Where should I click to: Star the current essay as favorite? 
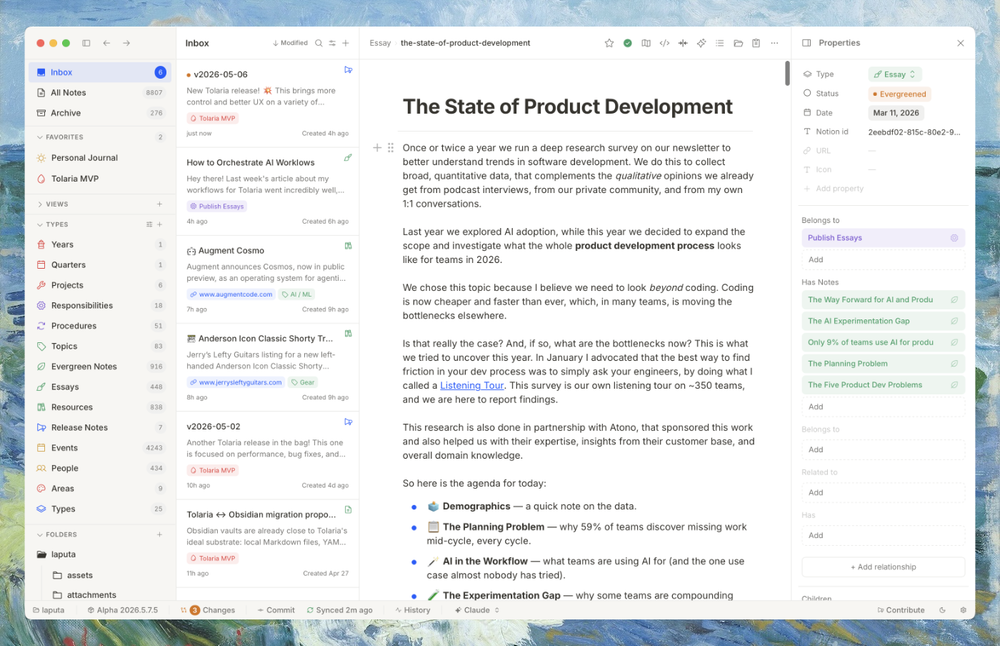609,43
